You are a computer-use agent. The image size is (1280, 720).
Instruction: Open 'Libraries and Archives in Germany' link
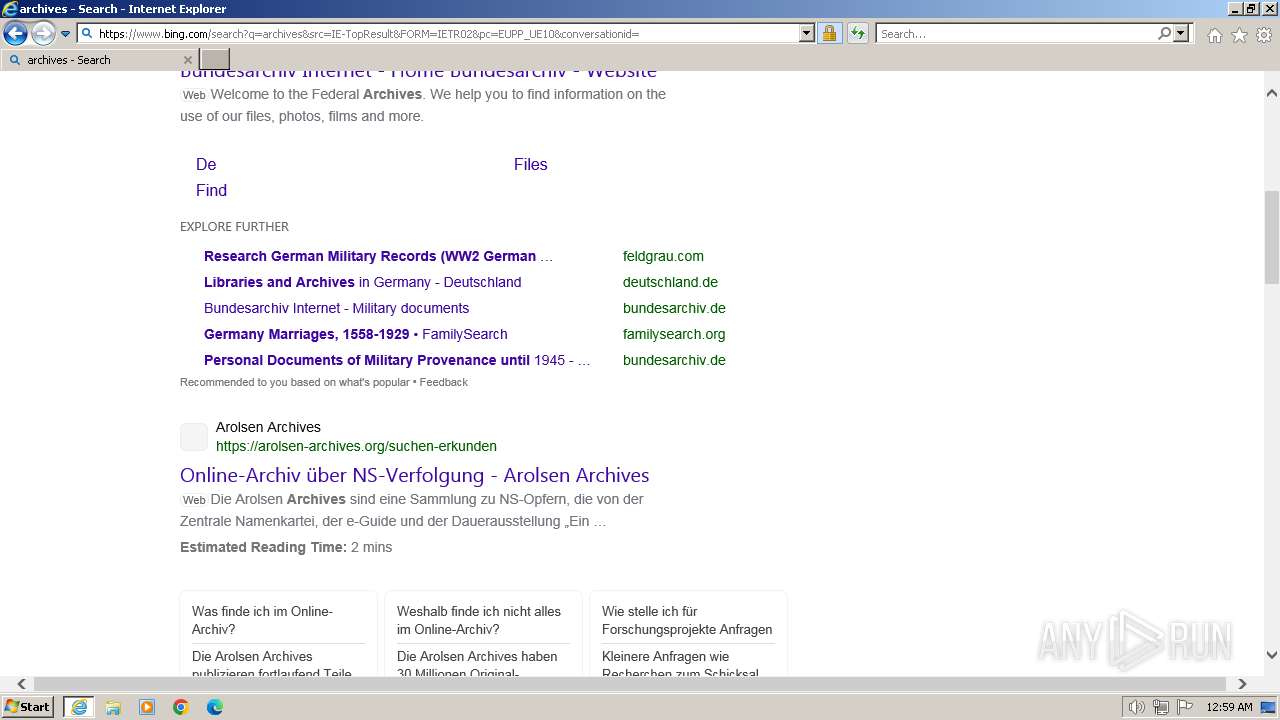coord(362,282)
